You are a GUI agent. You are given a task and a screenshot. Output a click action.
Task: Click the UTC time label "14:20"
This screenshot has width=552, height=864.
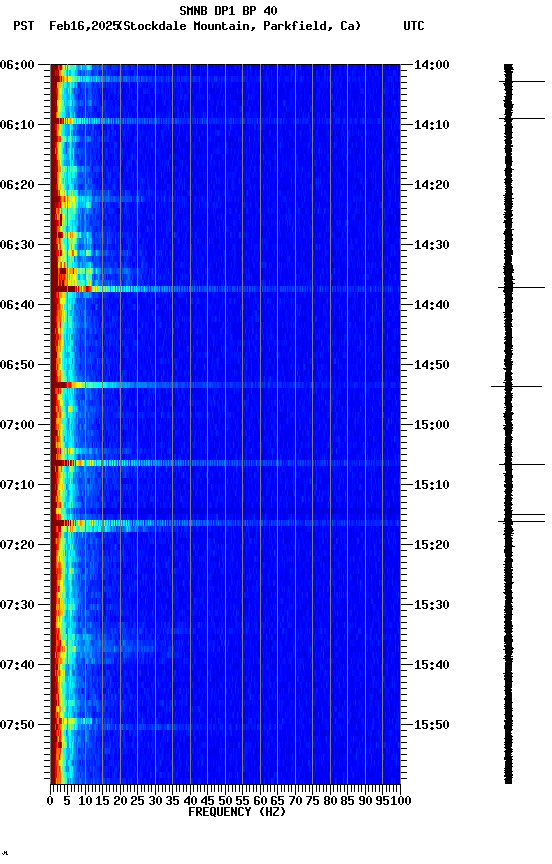point(431,185)
